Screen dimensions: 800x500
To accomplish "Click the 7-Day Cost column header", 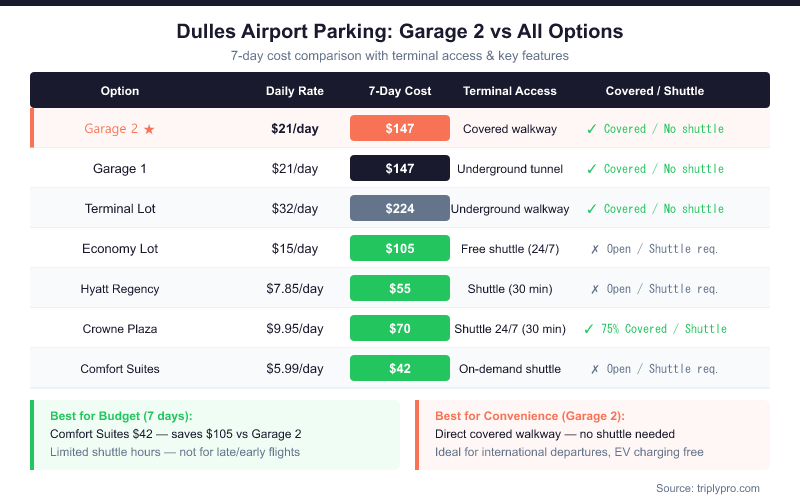I will [400, 91].
